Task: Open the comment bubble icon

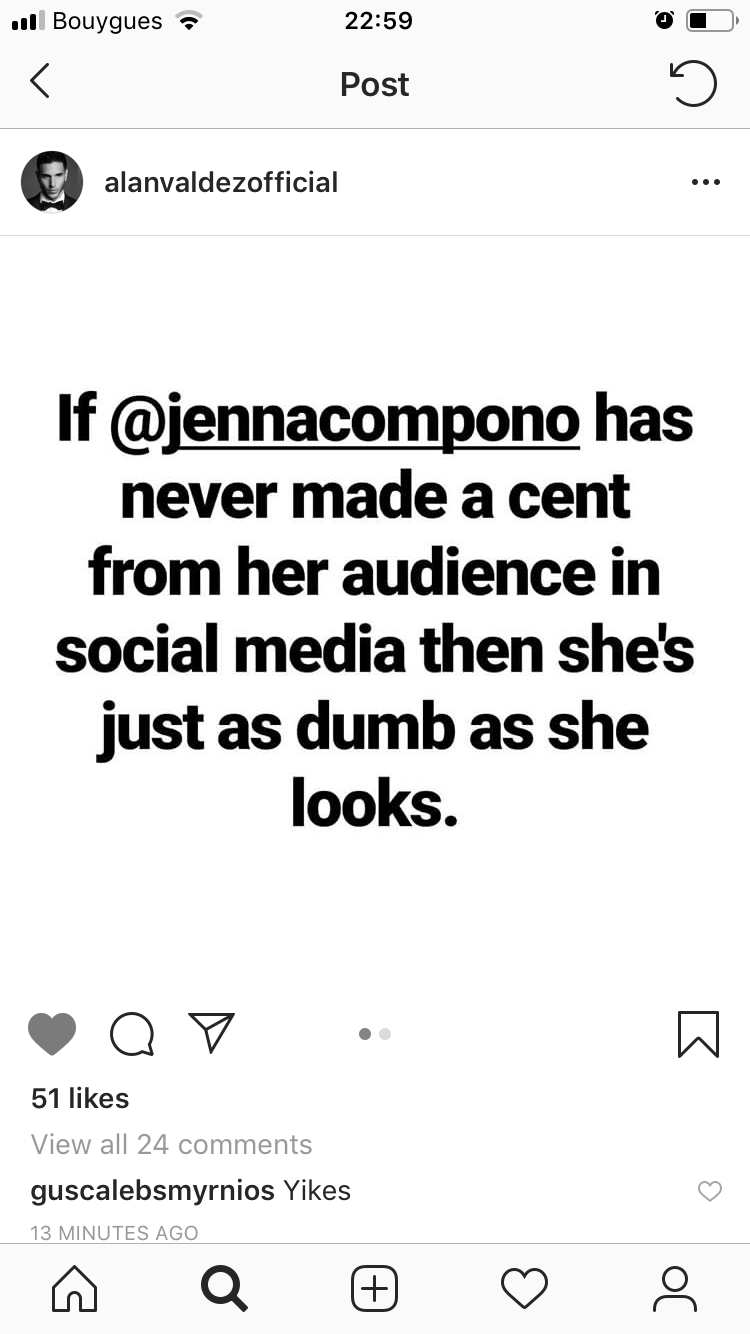Action: pos(132,1034)
